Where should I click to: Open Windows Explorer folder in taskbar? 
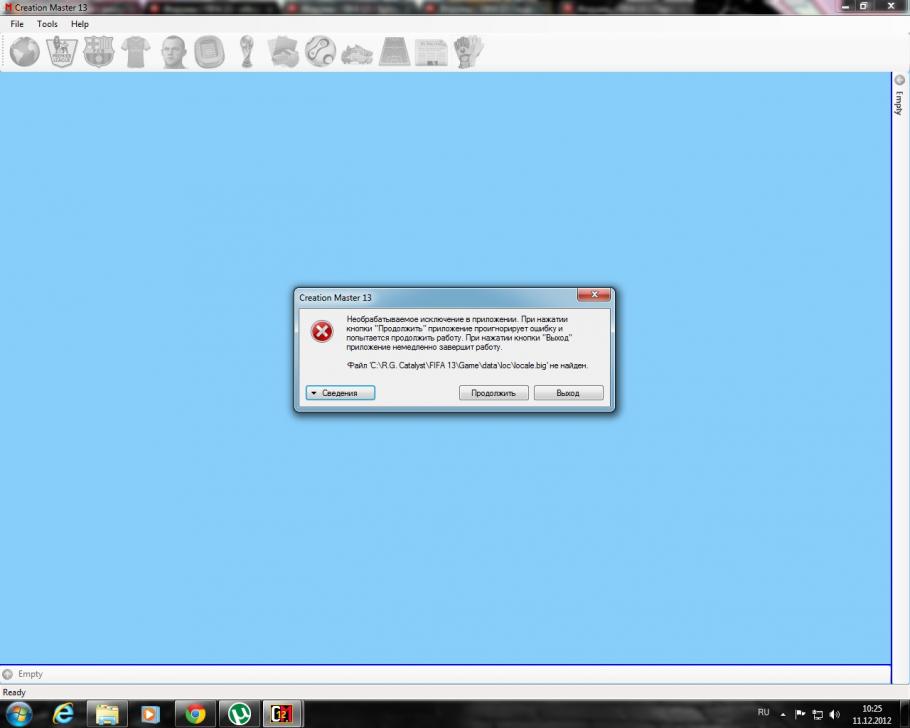click(107, 714)
